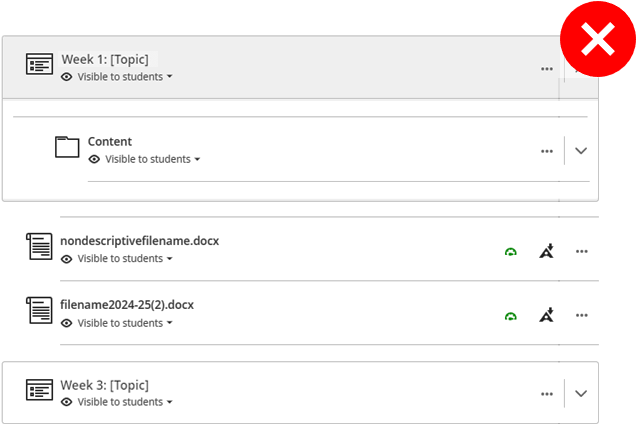Click the Week 1 learning module icon

click(39, 64)
